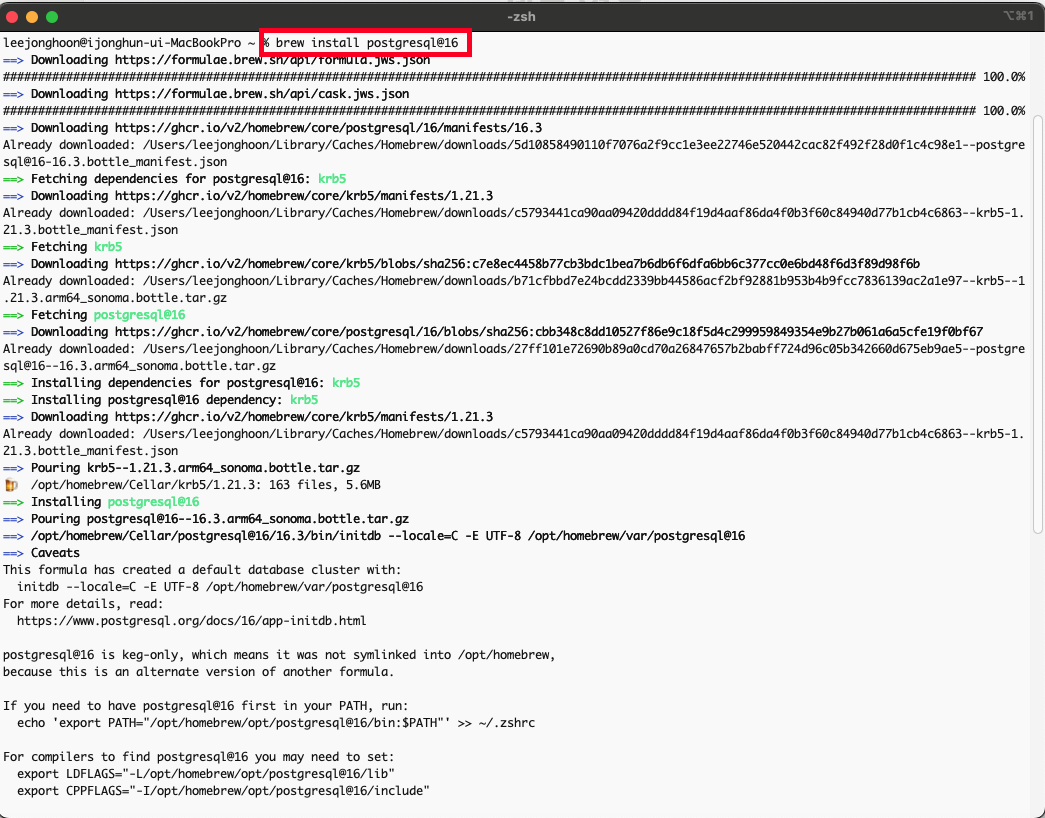Screen dimensions: 1045x818
Task: Click 'Pouring postgresql@16--16.3' line
Action: coord(206,519)
